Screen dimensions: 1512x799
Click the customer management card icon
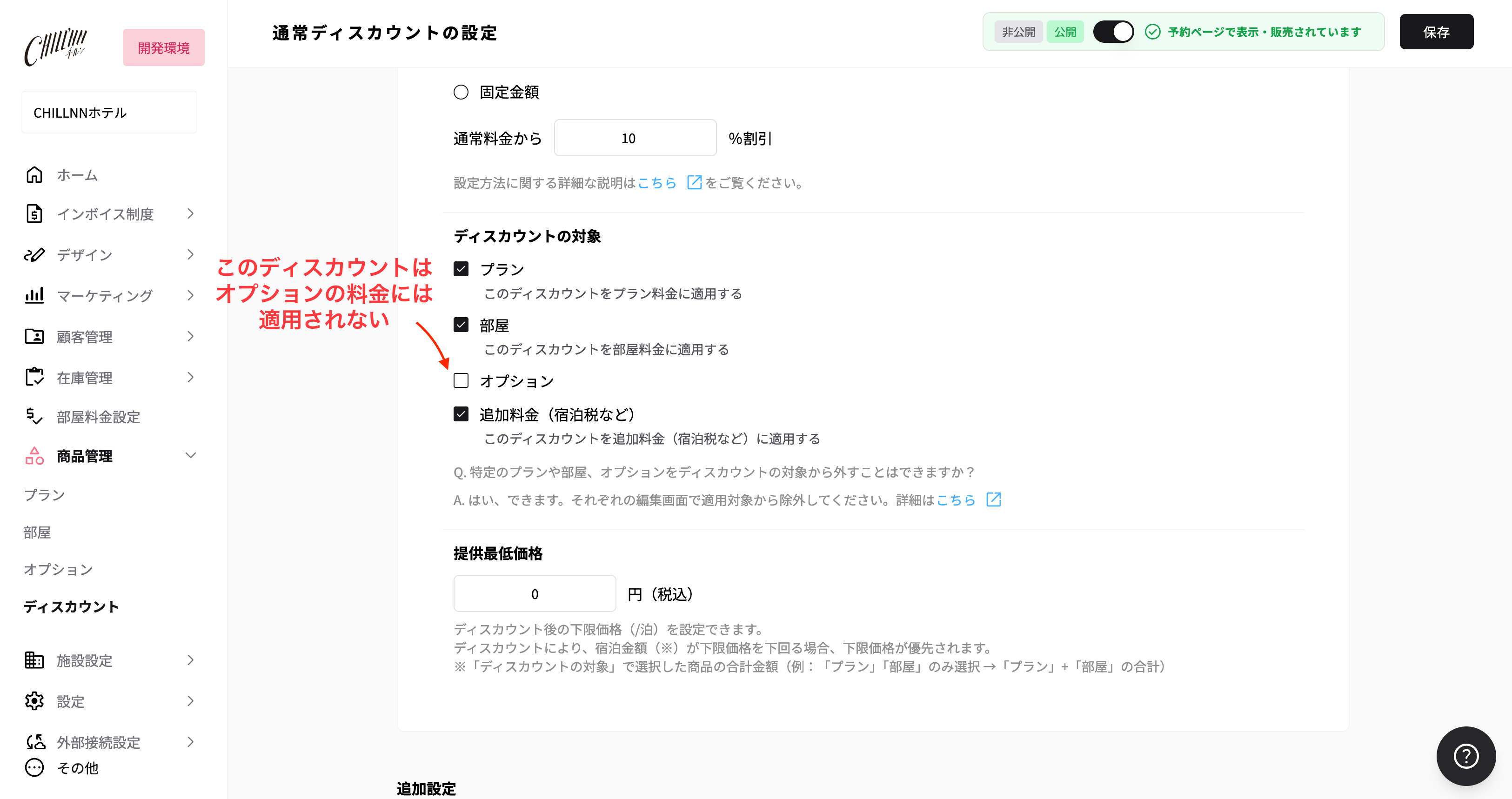click(x=34, y=336)
